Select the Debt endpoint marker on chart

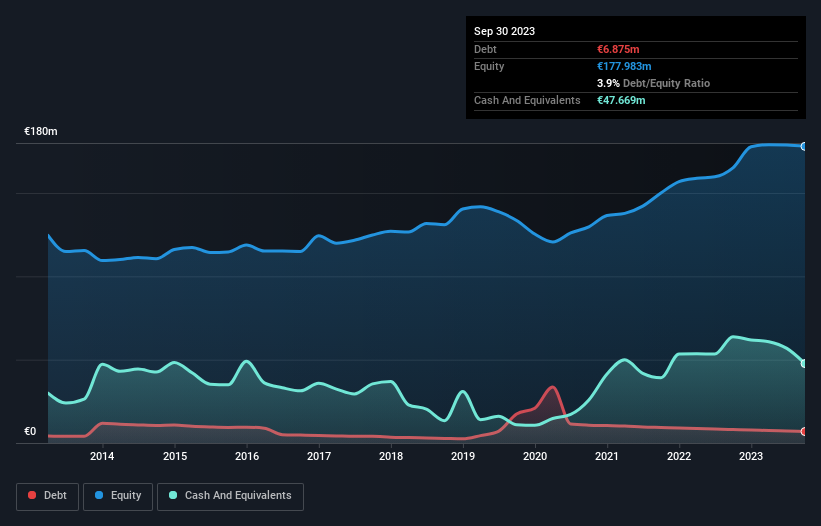(x=804, y=431)
